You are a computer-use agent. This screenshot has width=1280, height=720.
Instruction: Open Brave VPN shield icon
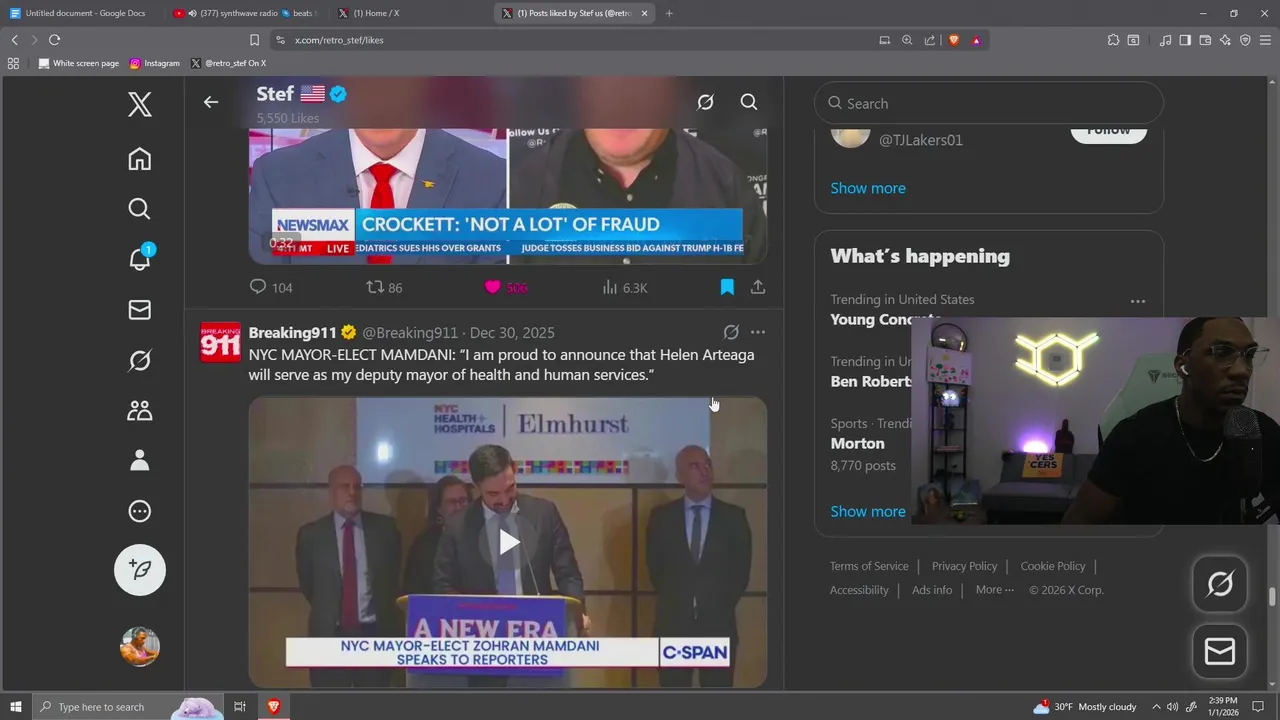tap(1245, 40)
